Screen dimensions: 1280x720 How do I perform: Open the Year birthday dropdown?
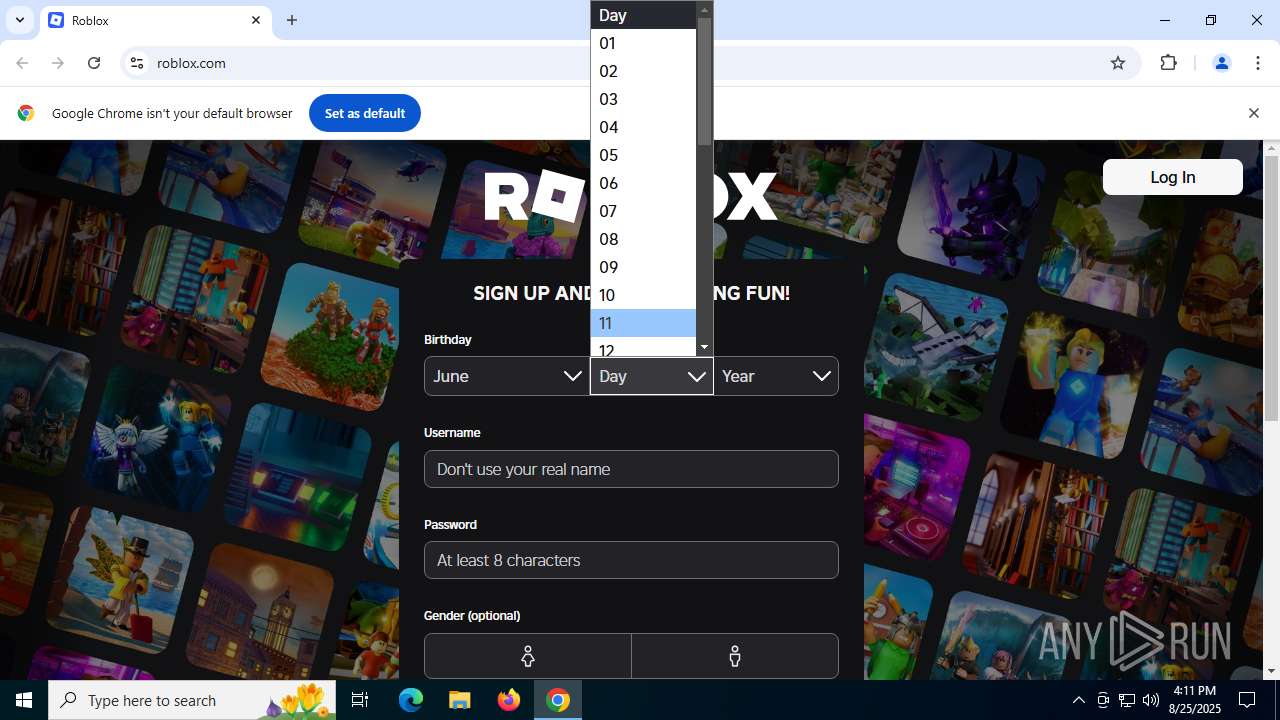coord(776,376)
